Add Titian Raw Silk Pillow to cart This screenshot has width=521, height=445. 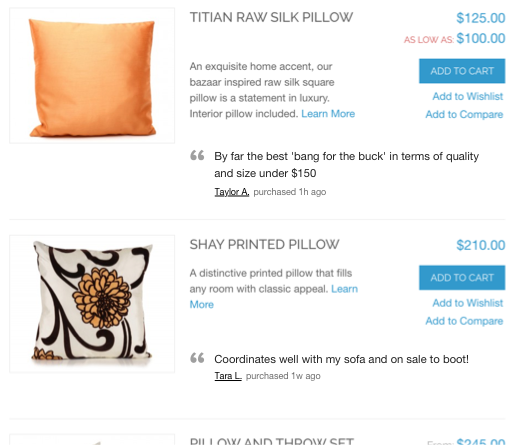(x=462, y=71)
